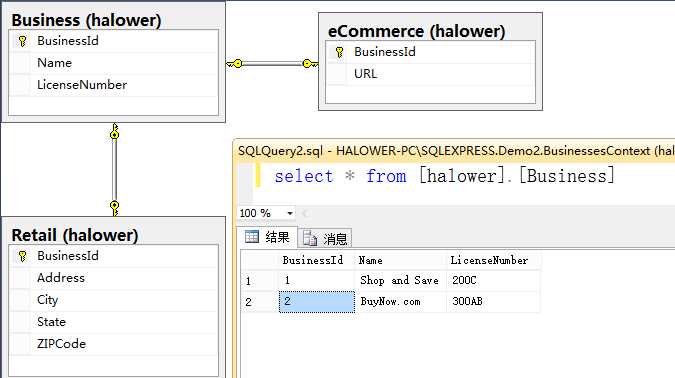
Task: Select BusinessId column in eCommerce table
Action: pyautogui.click(x=430, y=52)
